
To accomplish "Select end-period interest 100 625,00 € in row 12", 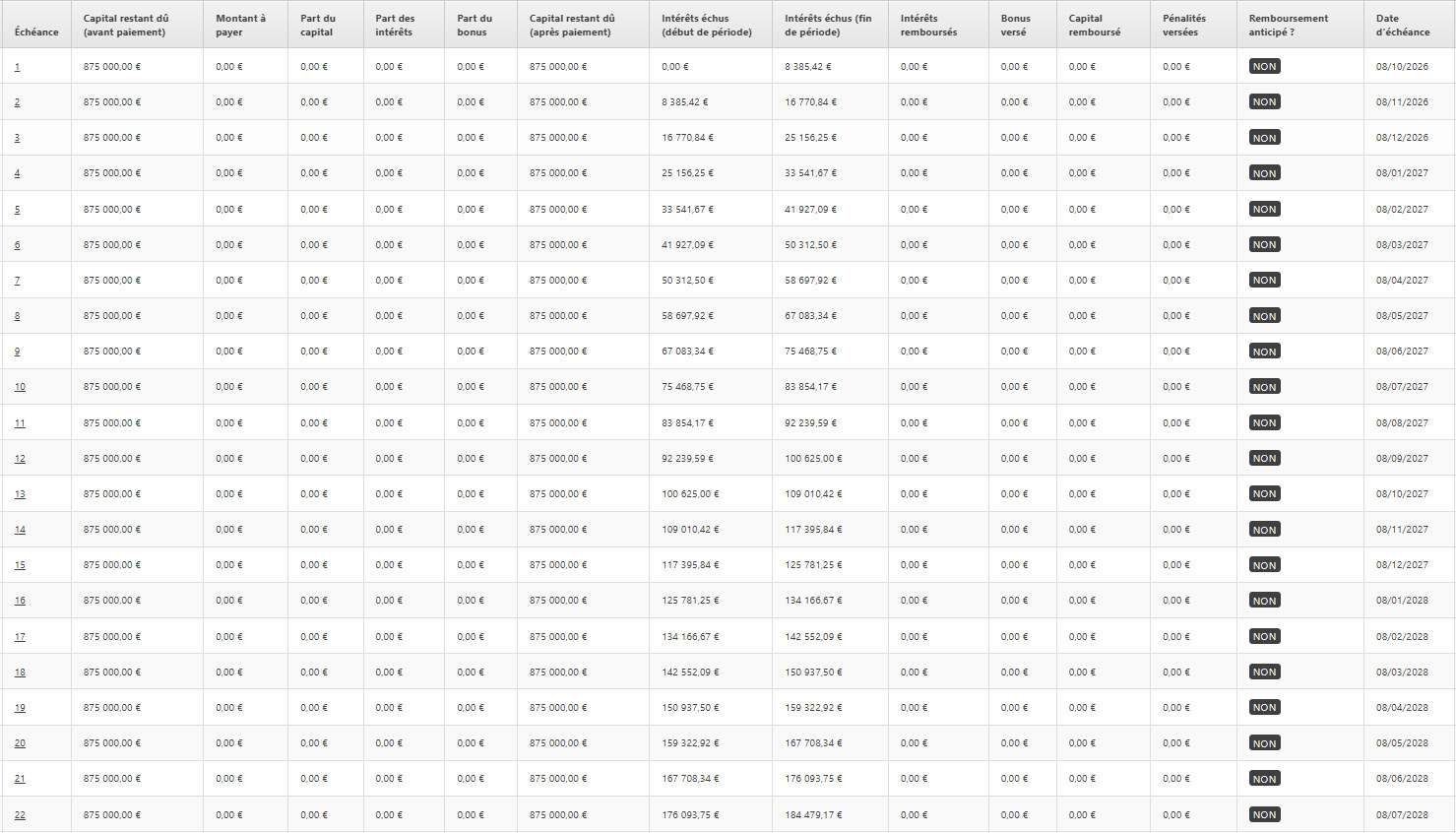I will 813,459.
